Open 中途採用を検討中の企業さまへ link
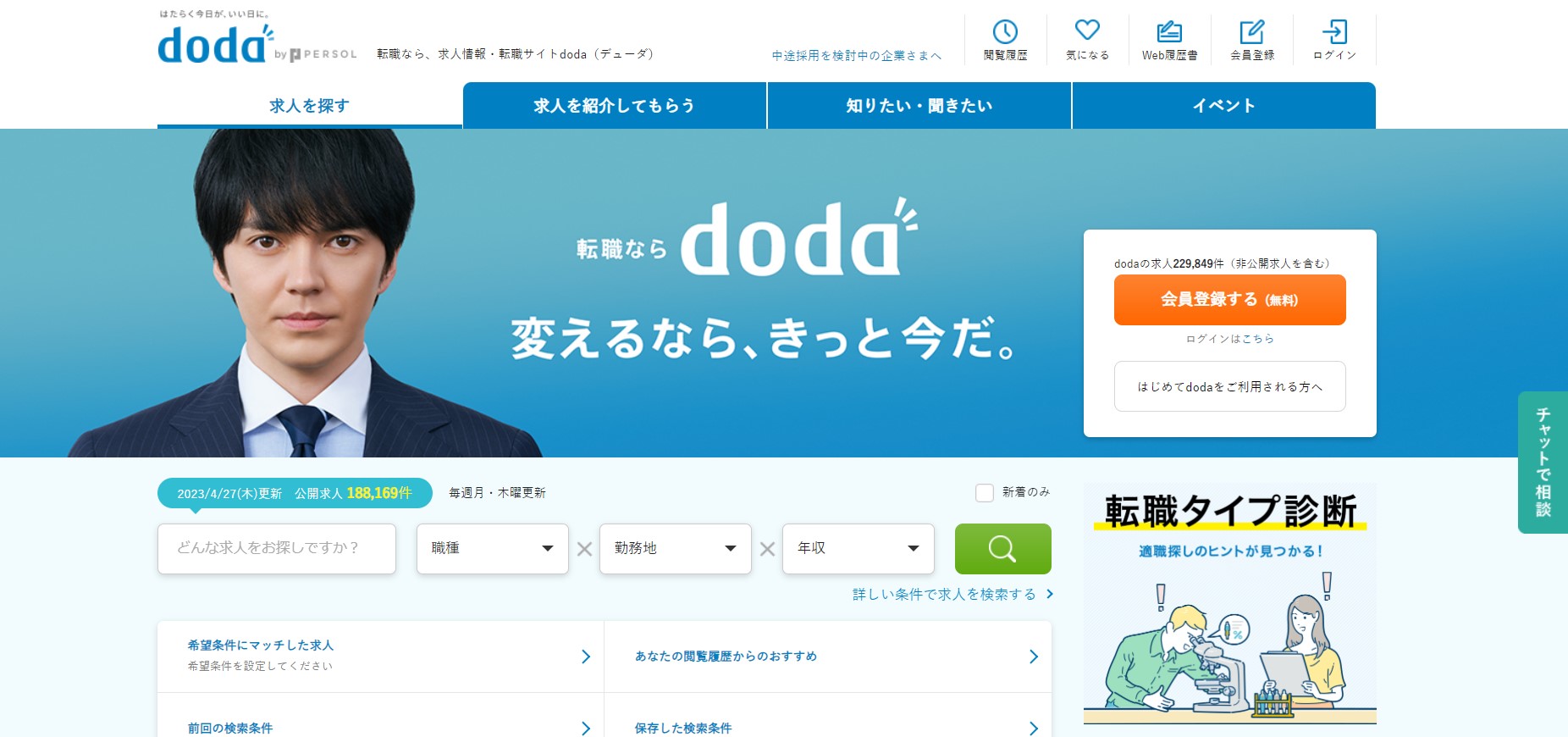This screenshot has width=1568, height=737. [856, 56]
